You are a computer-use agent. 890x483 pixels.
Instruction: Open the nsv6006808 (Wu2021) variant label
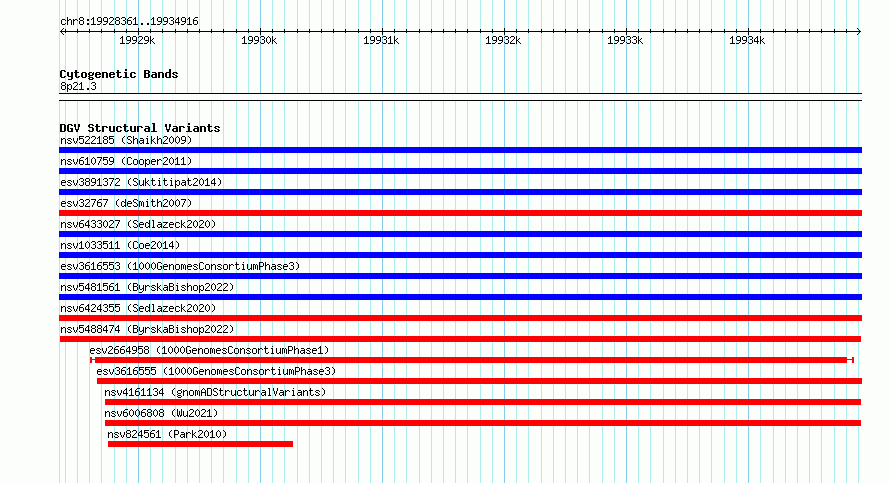pyautogui.click(x=161, y=413)
